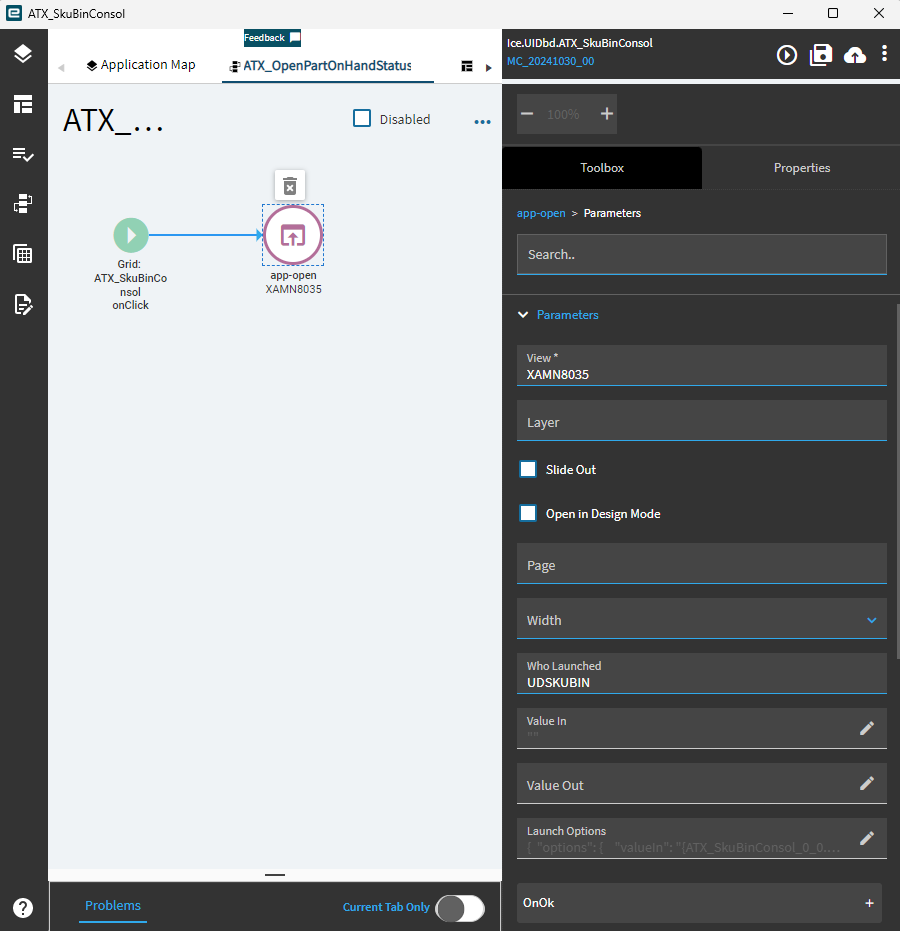Screen dimensions: 900x931
Task: Click the save disk icon in header
Action: [x=820, y=55]
